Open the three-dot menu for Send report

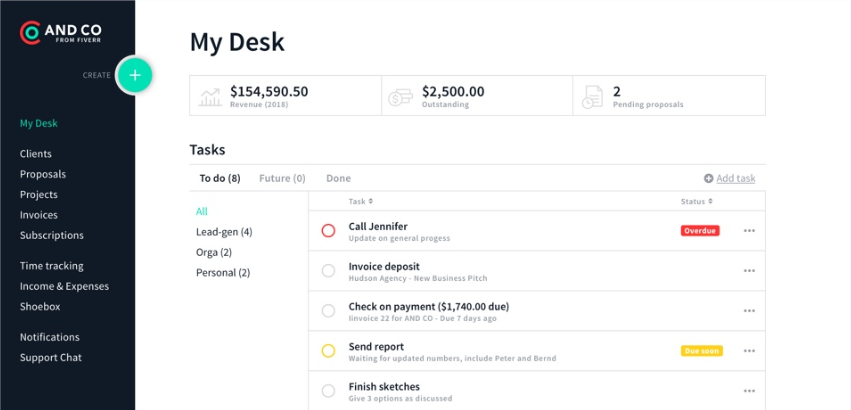point(749,351)
